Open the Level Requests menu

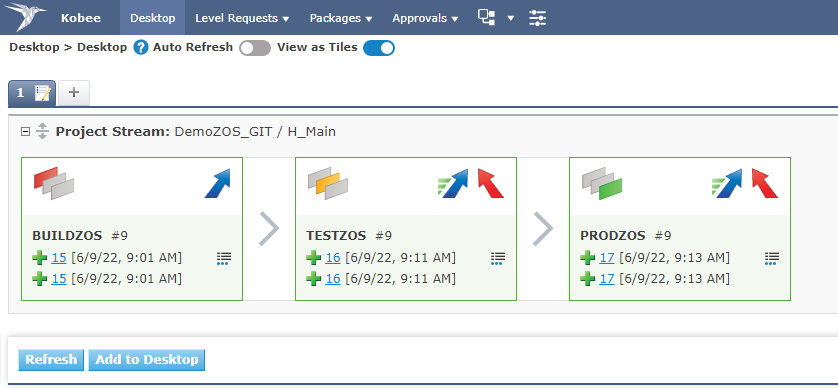(242, 18)
